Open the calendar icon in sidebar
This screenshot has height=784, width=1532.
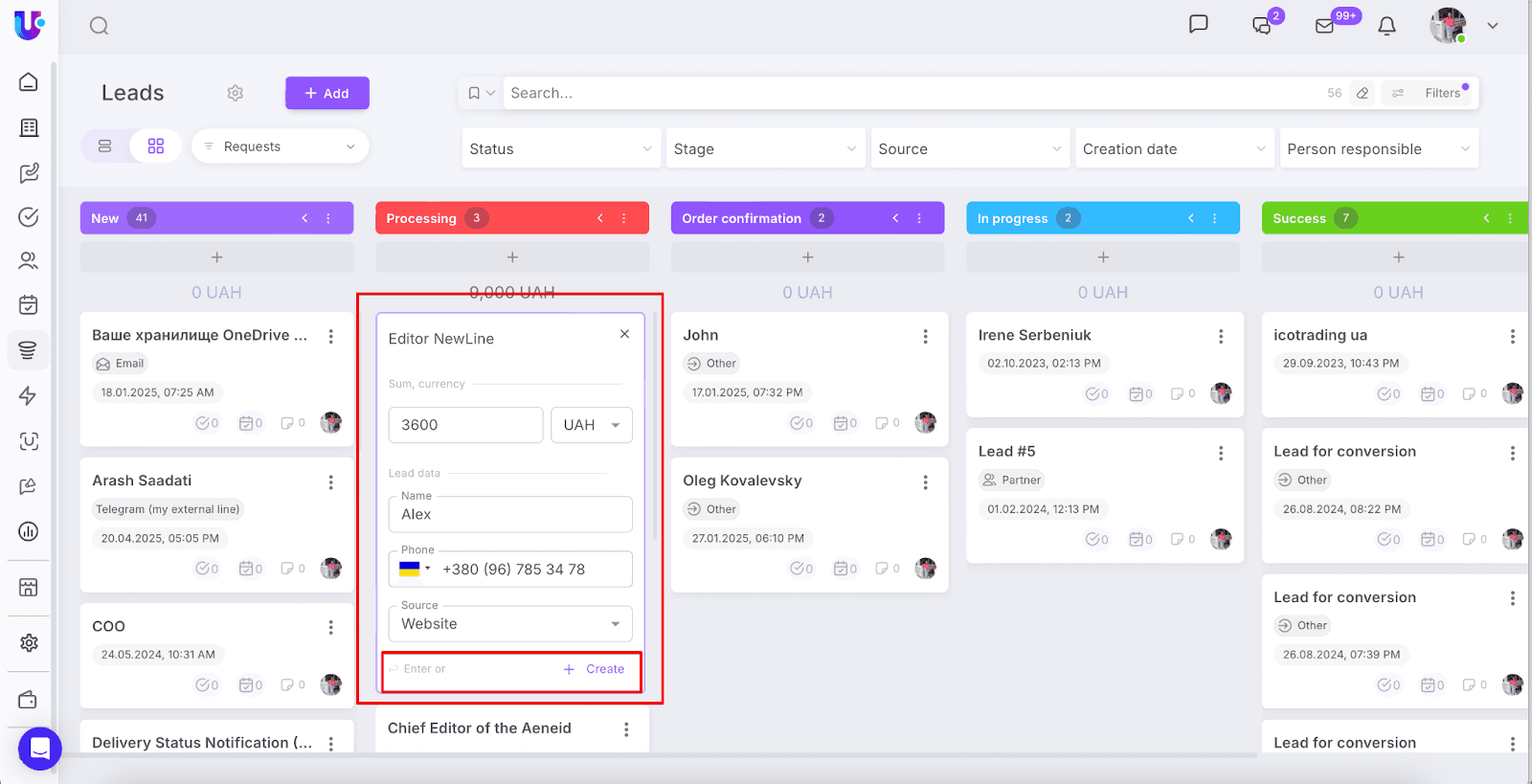[29, 305]
